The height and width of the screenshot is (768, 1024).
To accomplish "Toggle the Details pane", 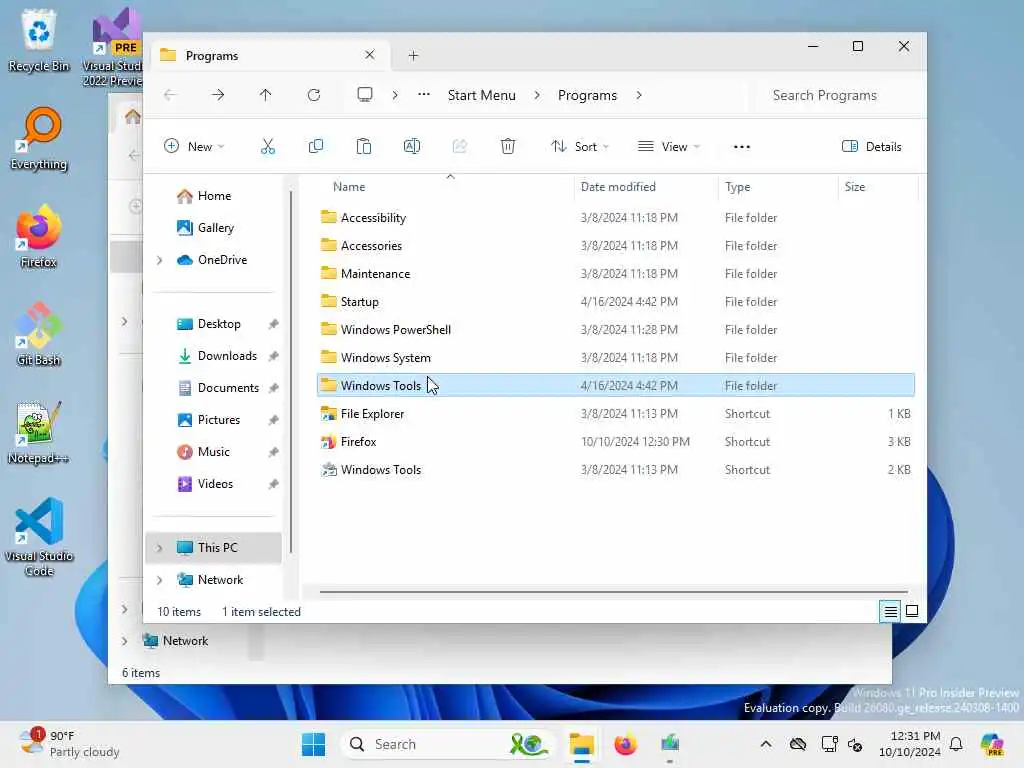I will click(872, 146).
